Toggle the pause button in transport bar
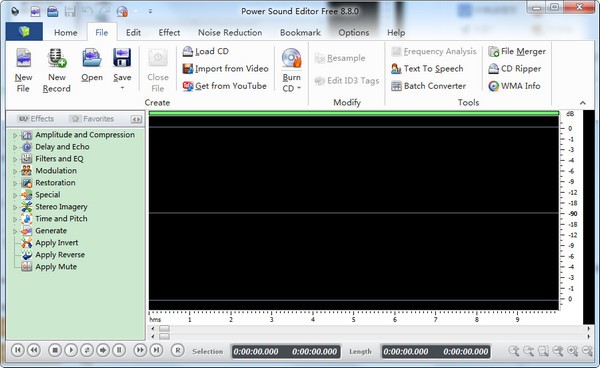 click(119, 350)
